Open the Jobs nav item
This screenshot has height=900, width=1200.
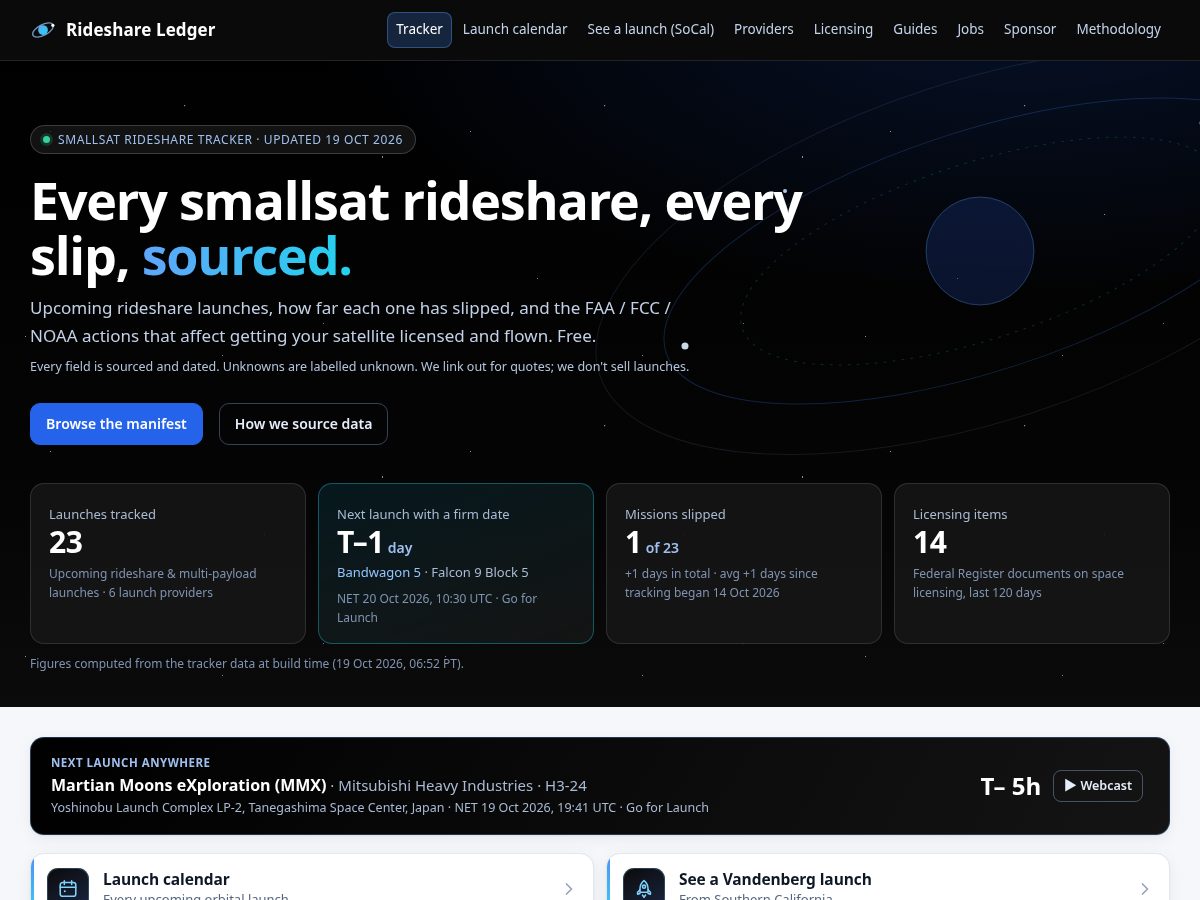click(x=970, y=30)
